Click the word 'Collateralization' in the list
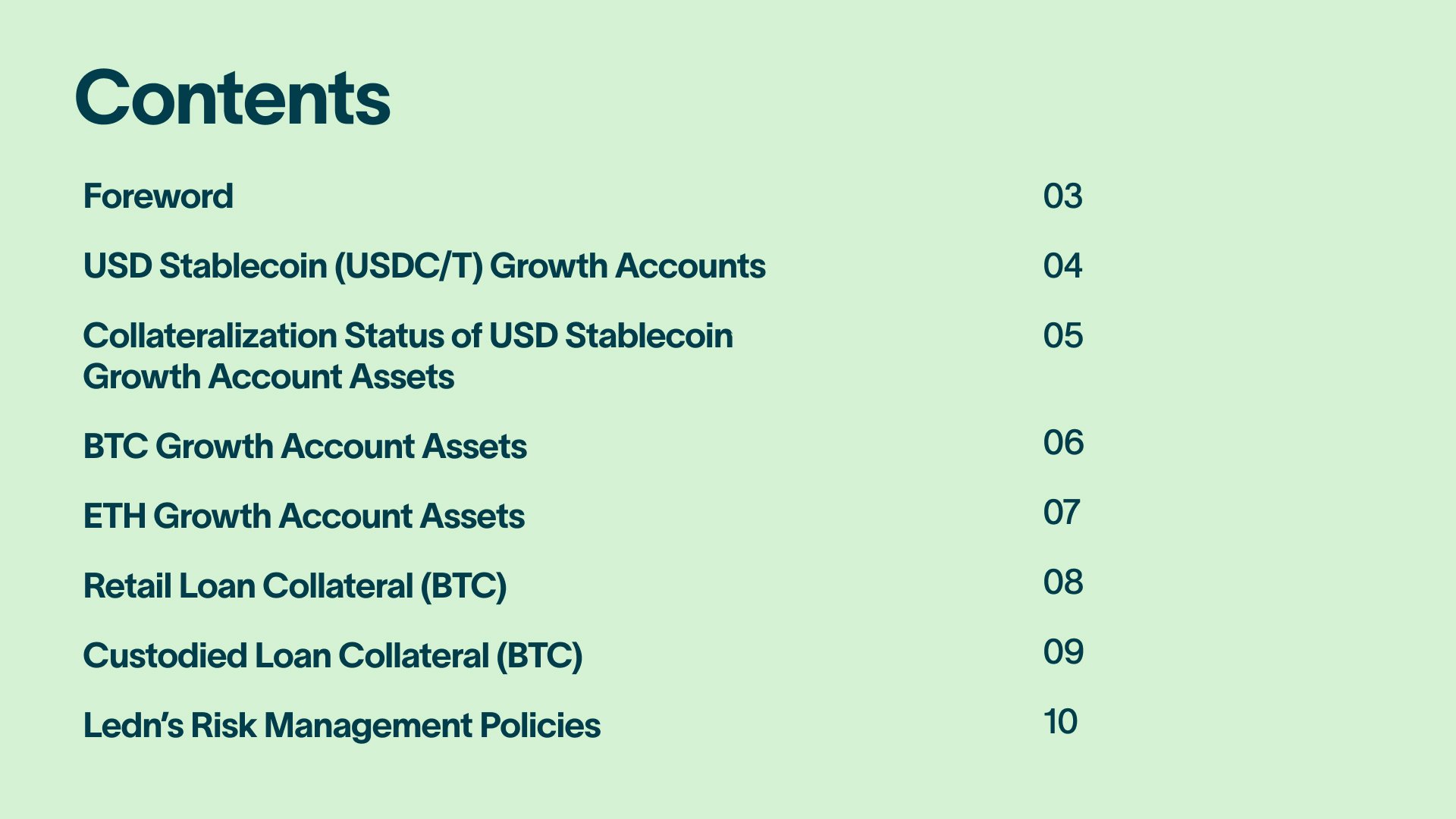This screenshot has width=1456, height=819. click(210, 336)
